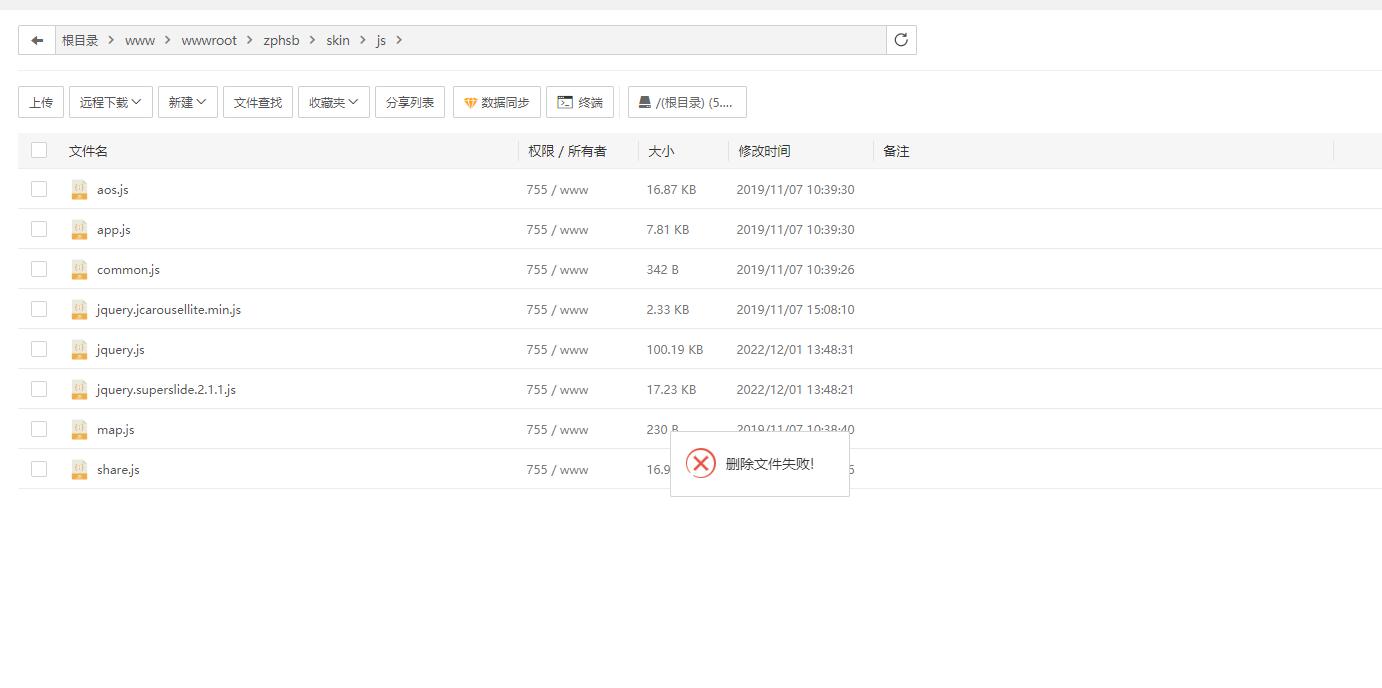The width and height of the screenshot is (1382, 688).
Task: Open the map.js file name
Action: tap(116, 429)
